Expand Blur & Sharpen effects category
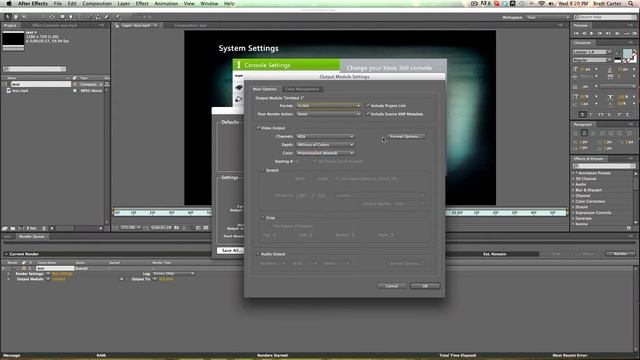Image resolution: width=640 pixels, height=360 pixels. (573, 190)
